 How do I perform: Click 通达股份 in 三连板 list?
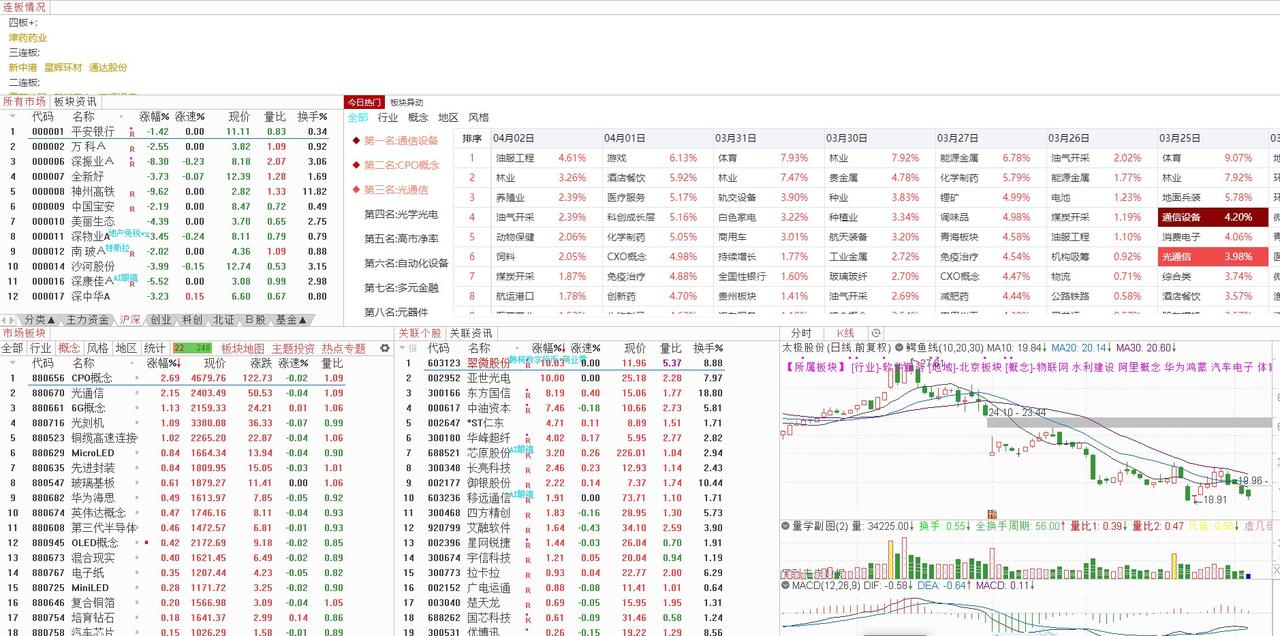coord(108,67)
